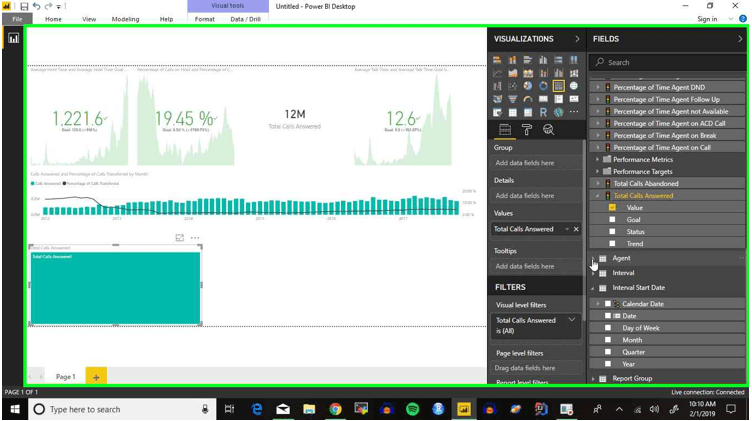The height and width of the screenshot is (421, 752).
Task: Save the report with the floppy disk icon
Action: point(24,6)
